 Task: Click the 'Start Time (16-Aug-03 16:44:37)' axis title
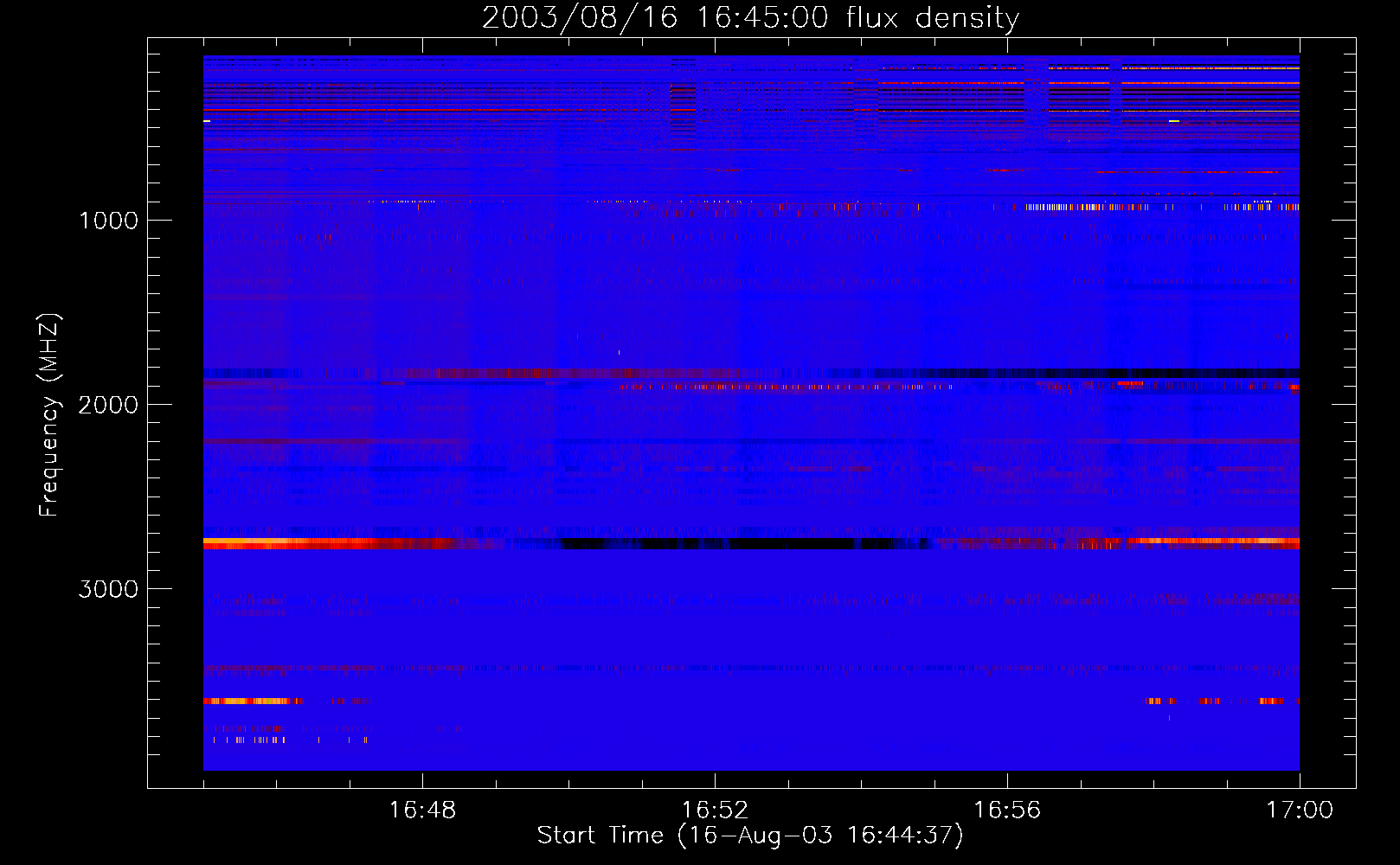tap(750, 836)
